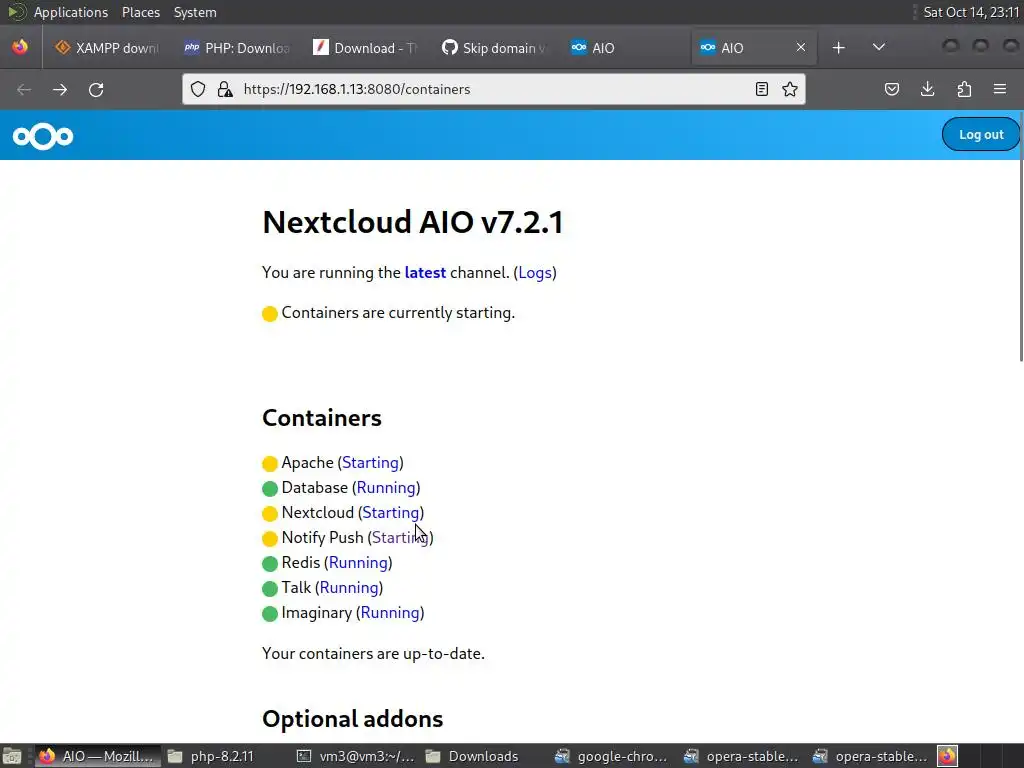The width and height of the screenshot is (1024, 768).
Task: Bookmark this page with the star icon
Action: [790, 89]
